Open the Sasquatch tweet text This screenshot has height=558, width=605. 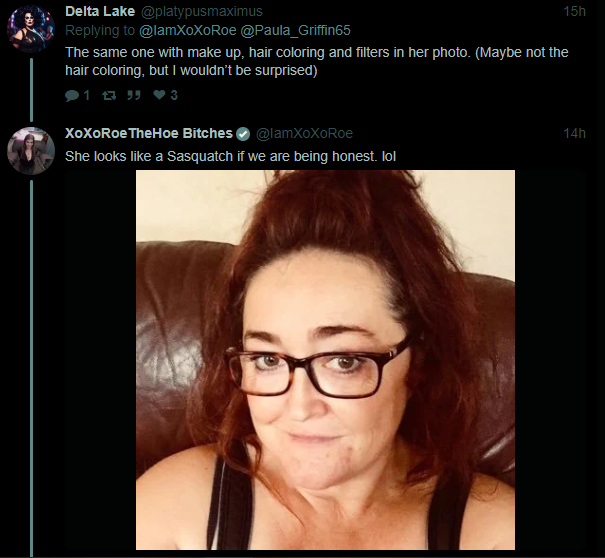(x=230, y=156)
